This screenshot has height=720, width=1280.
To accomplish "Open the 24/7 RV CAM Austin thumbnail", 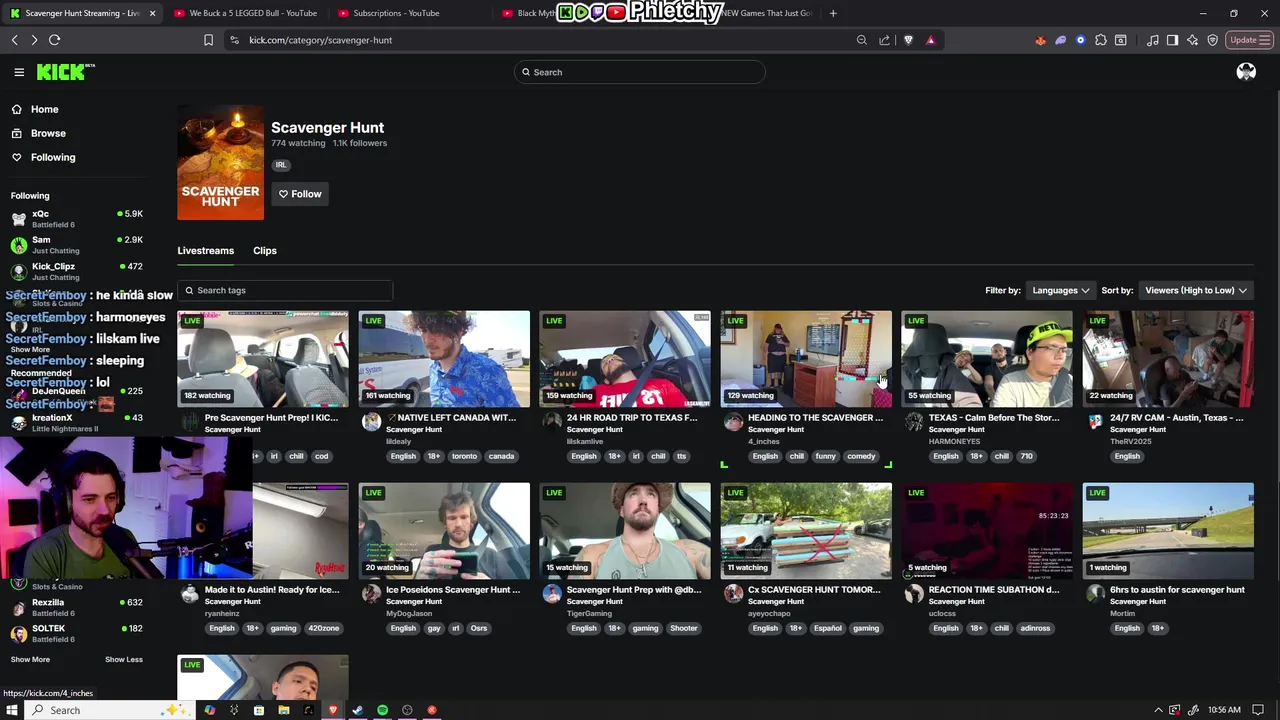I will coord(1168,359).
